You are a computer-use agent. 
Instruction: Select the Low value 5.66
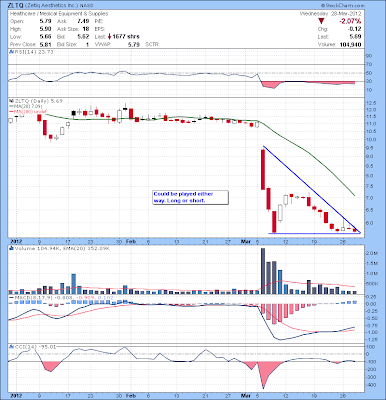pyautogui.click(x=45, y=37)
